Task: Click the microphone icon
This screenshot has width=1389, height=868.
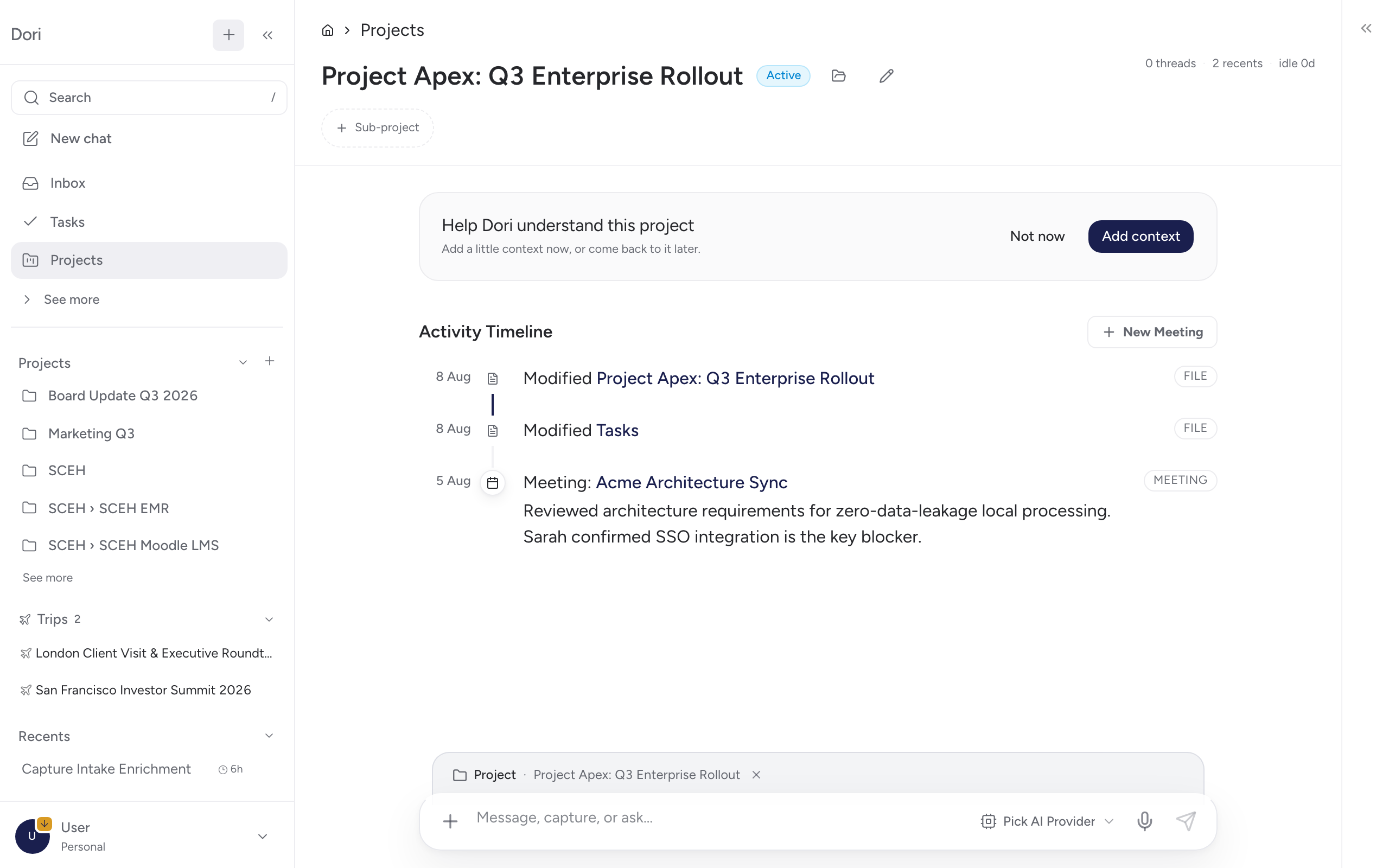Action: 1144,821
